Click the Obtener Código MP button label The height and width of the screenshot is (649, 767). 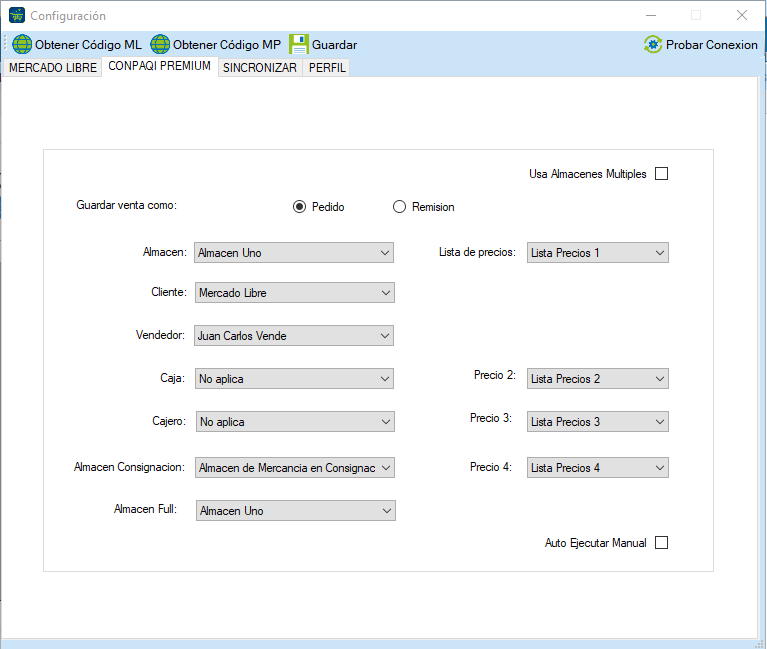227,45
